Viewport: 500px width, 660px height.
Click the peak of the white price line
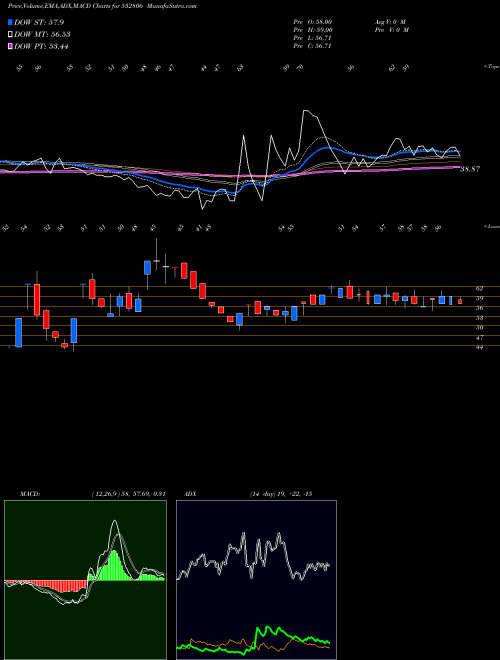click(306, 111)
